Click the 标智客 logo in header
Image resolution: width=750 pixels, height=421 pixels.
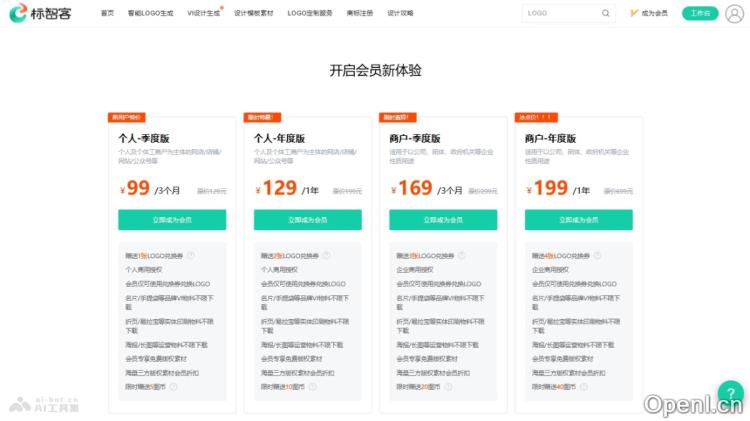point(40,13)
